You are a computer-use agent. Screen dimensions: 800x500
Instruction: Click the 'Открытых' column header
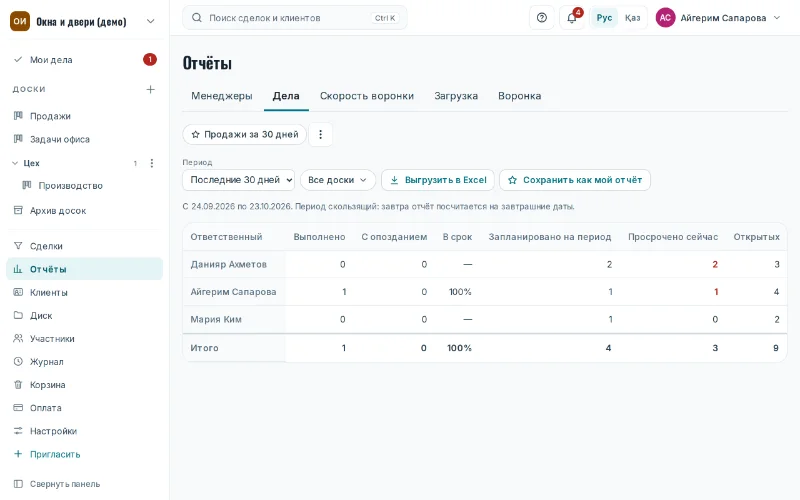click(757, 237)
